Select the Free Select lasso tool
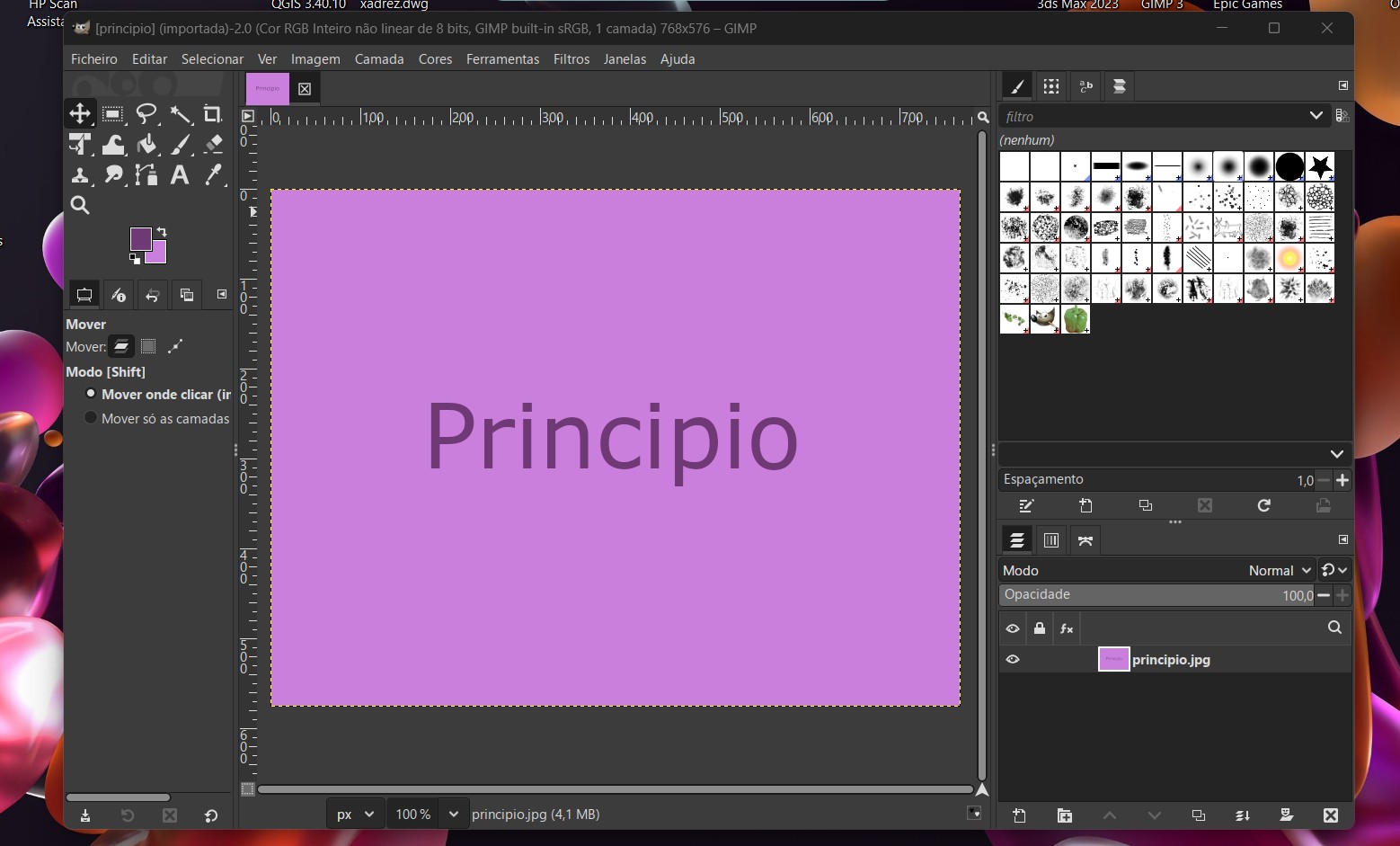The height and width of the screenshot is (846, 1400). [146, 114]
